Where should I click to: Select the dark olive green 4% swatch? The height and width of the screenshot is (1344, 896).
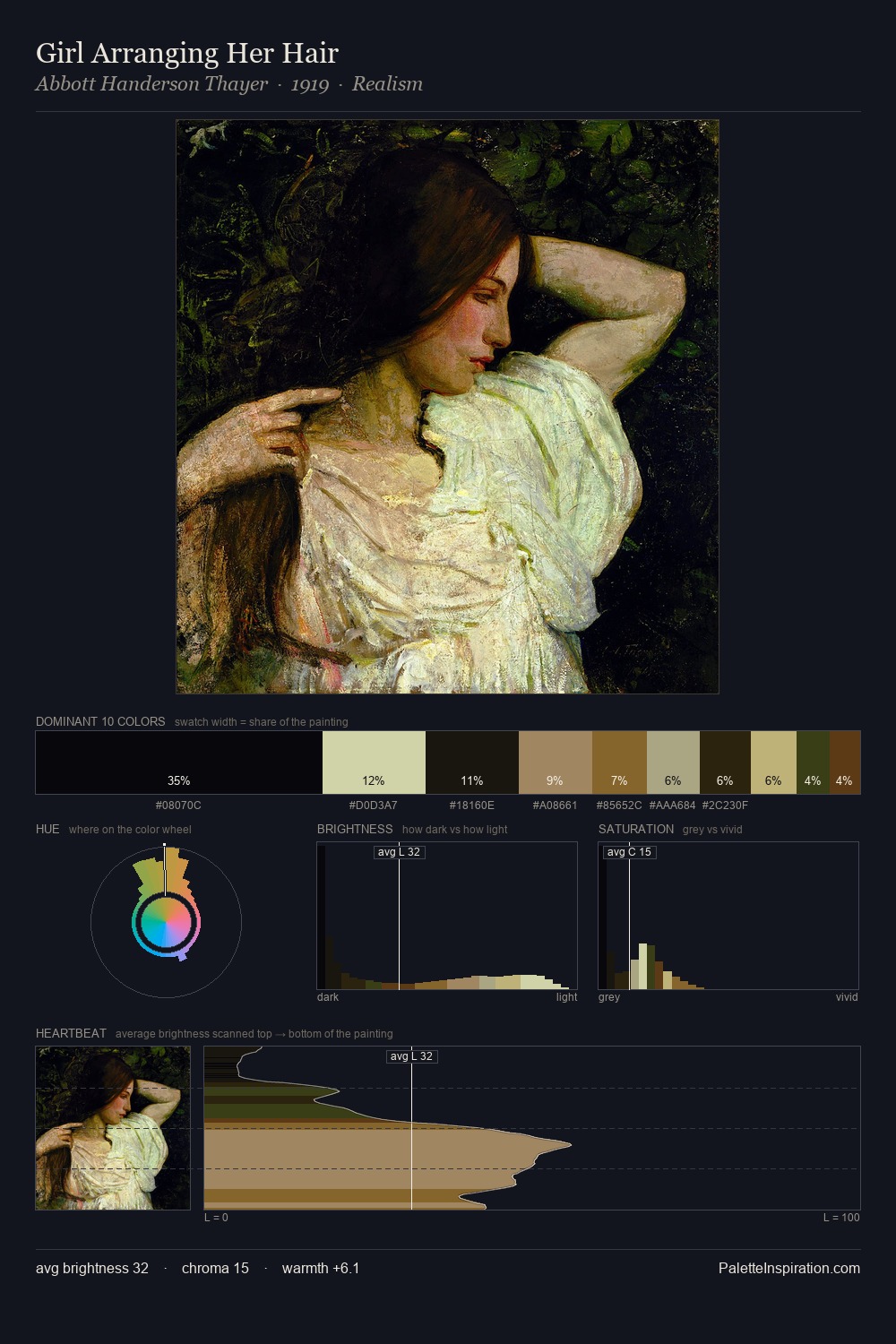point(813,762)
